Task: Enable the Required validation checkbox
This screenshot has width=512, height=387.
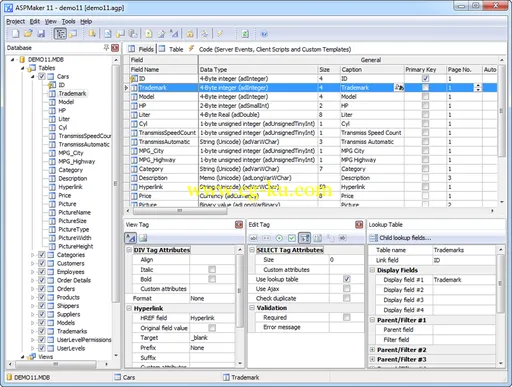Action: click(347, 317)
